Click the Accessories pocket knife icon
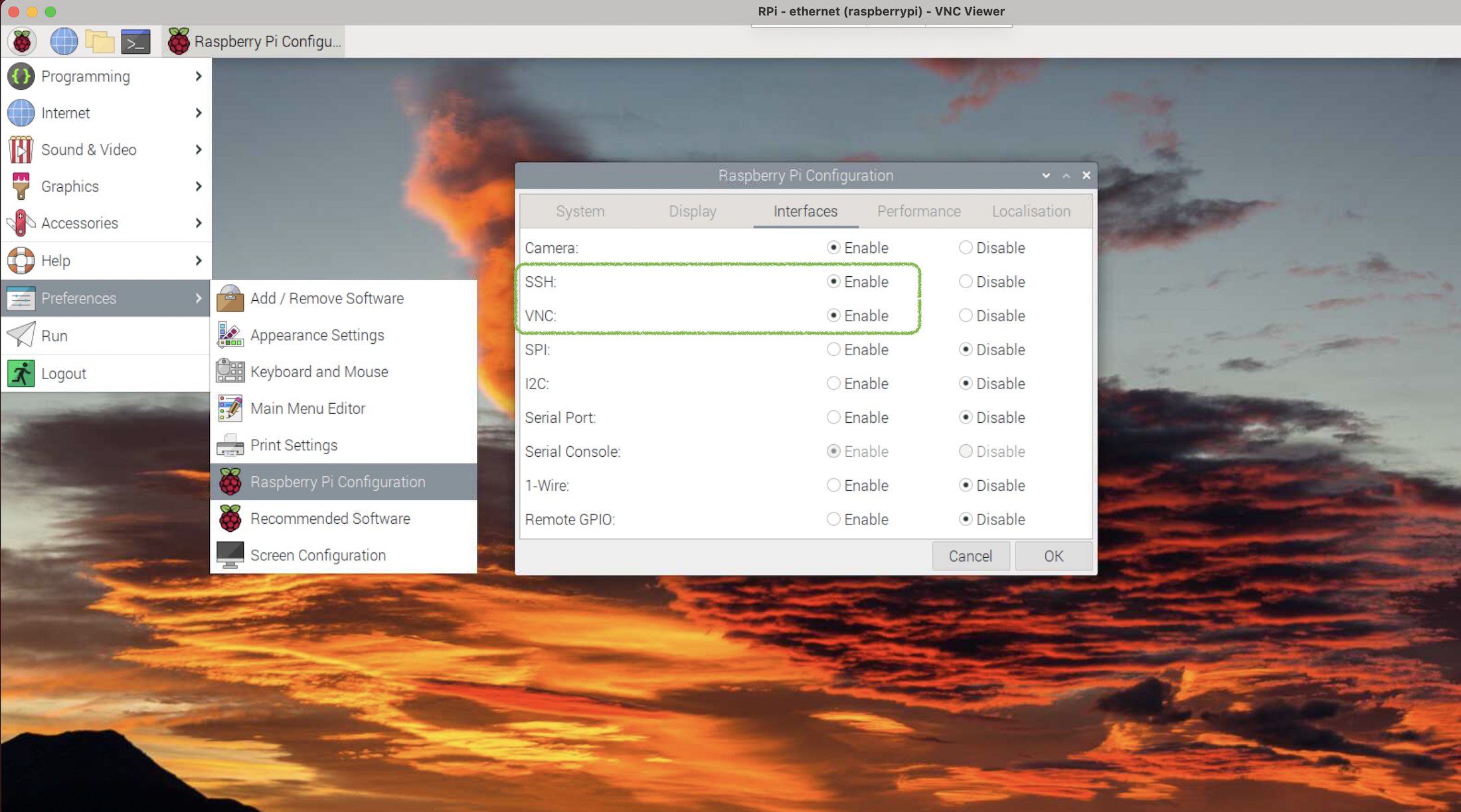 21,223
